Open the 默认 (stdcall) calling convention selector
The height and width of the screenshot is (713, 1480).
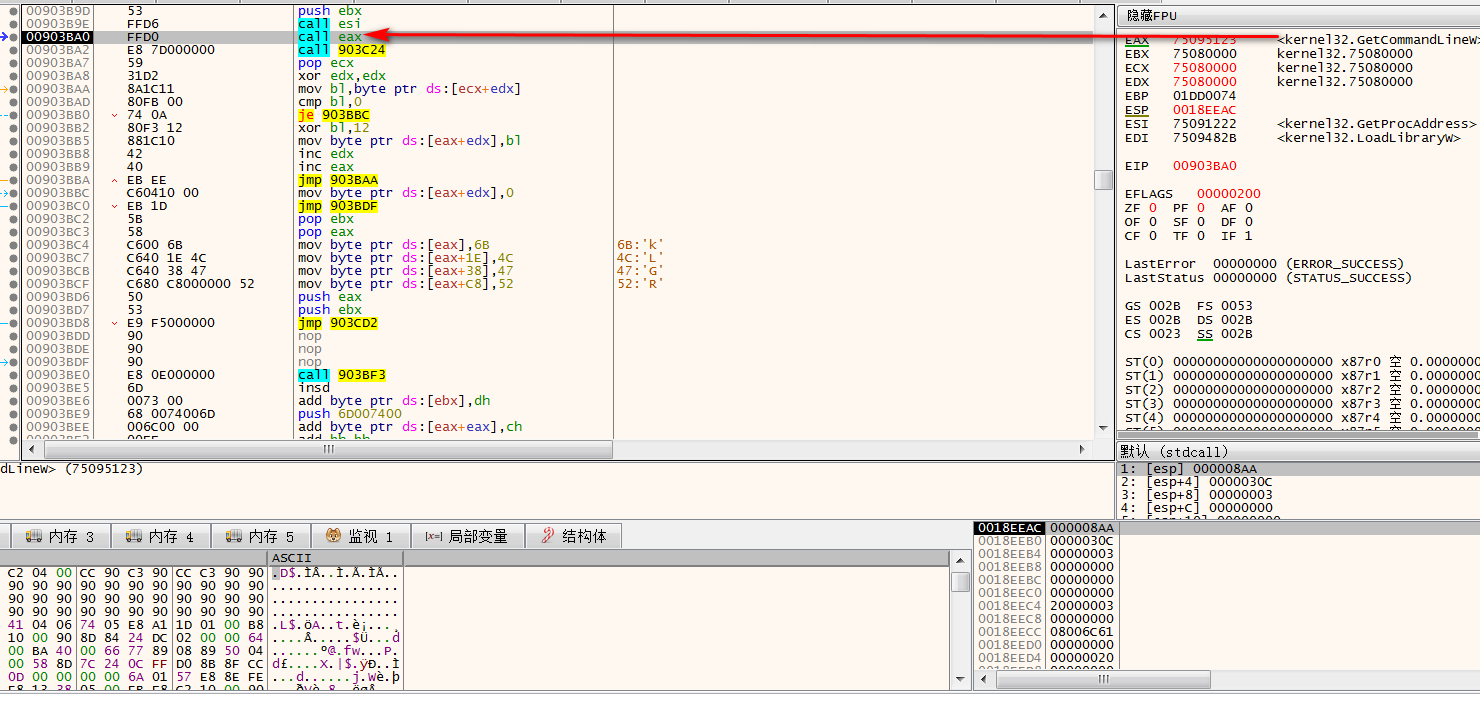click(1175, 452)
